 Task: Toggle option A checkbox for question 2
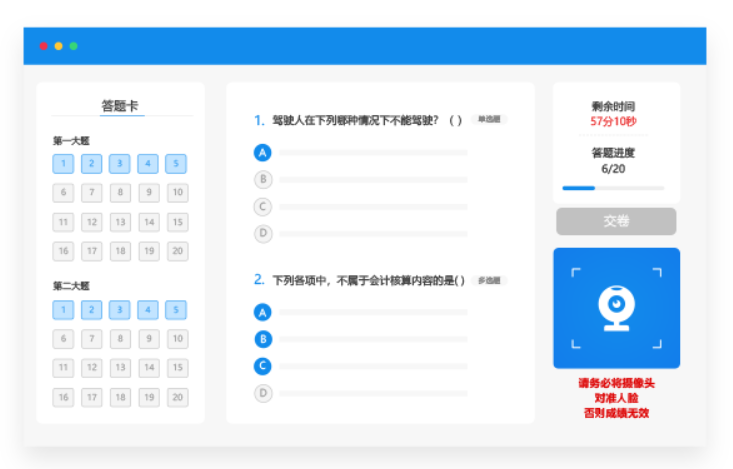pyautogui.click(x=263, y=312)
